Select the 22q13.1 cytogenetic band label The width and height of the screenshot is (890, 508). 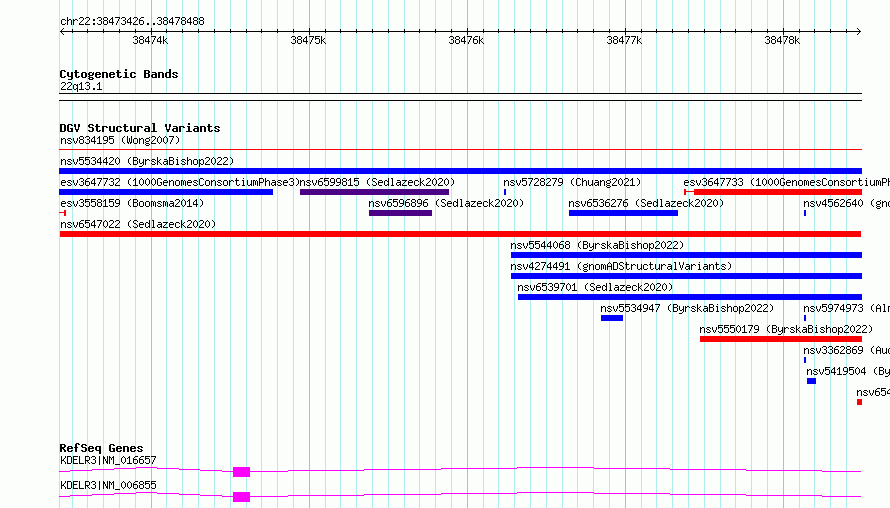[x=81, y=86]
